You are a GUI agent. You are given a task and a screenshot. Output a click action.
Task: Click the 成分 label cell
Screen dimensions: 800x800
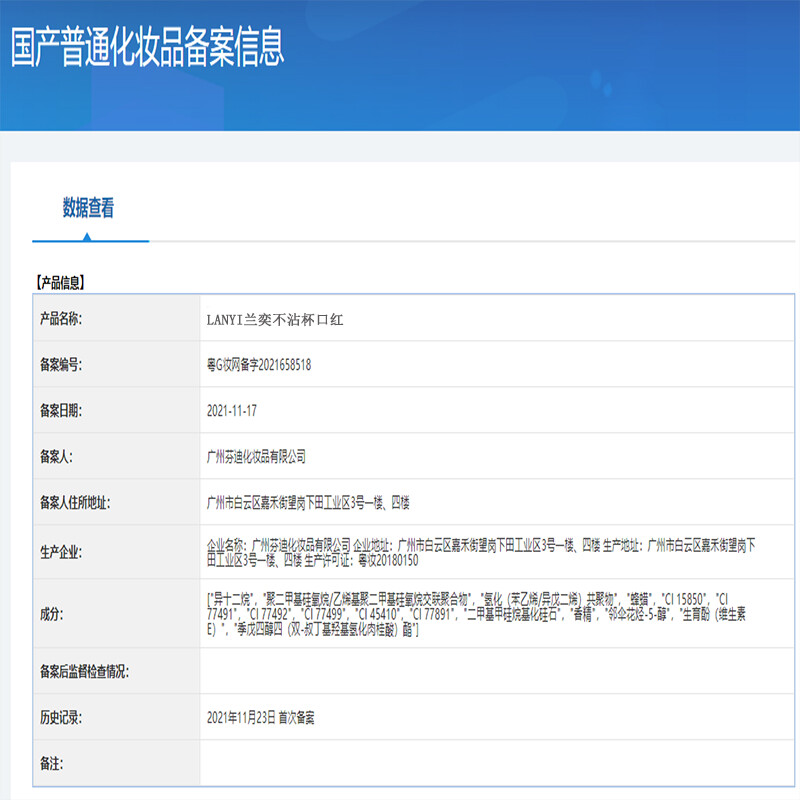click(117, 614)
